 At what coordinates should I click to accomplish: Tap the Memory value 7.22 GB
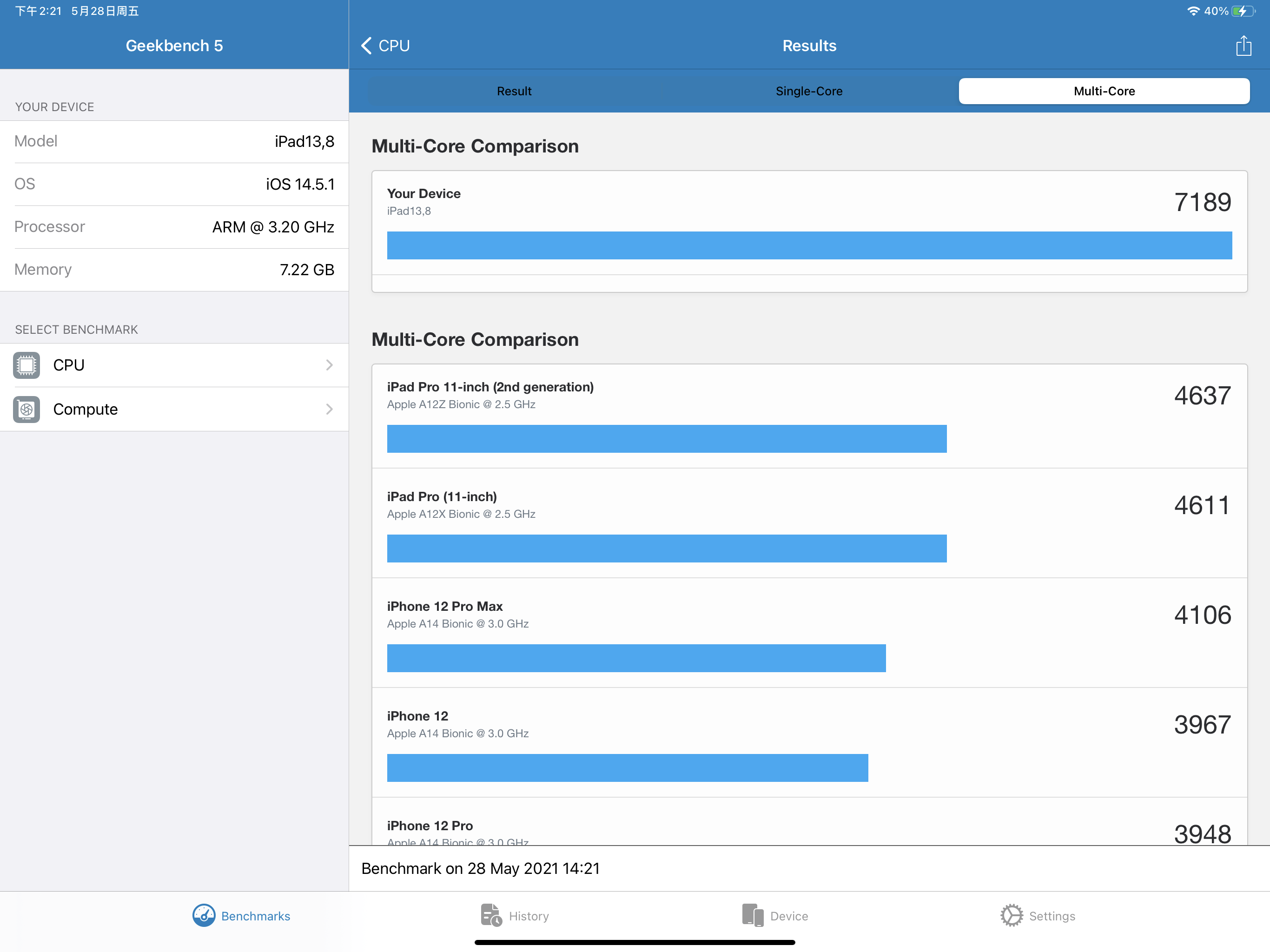[307, 270]
